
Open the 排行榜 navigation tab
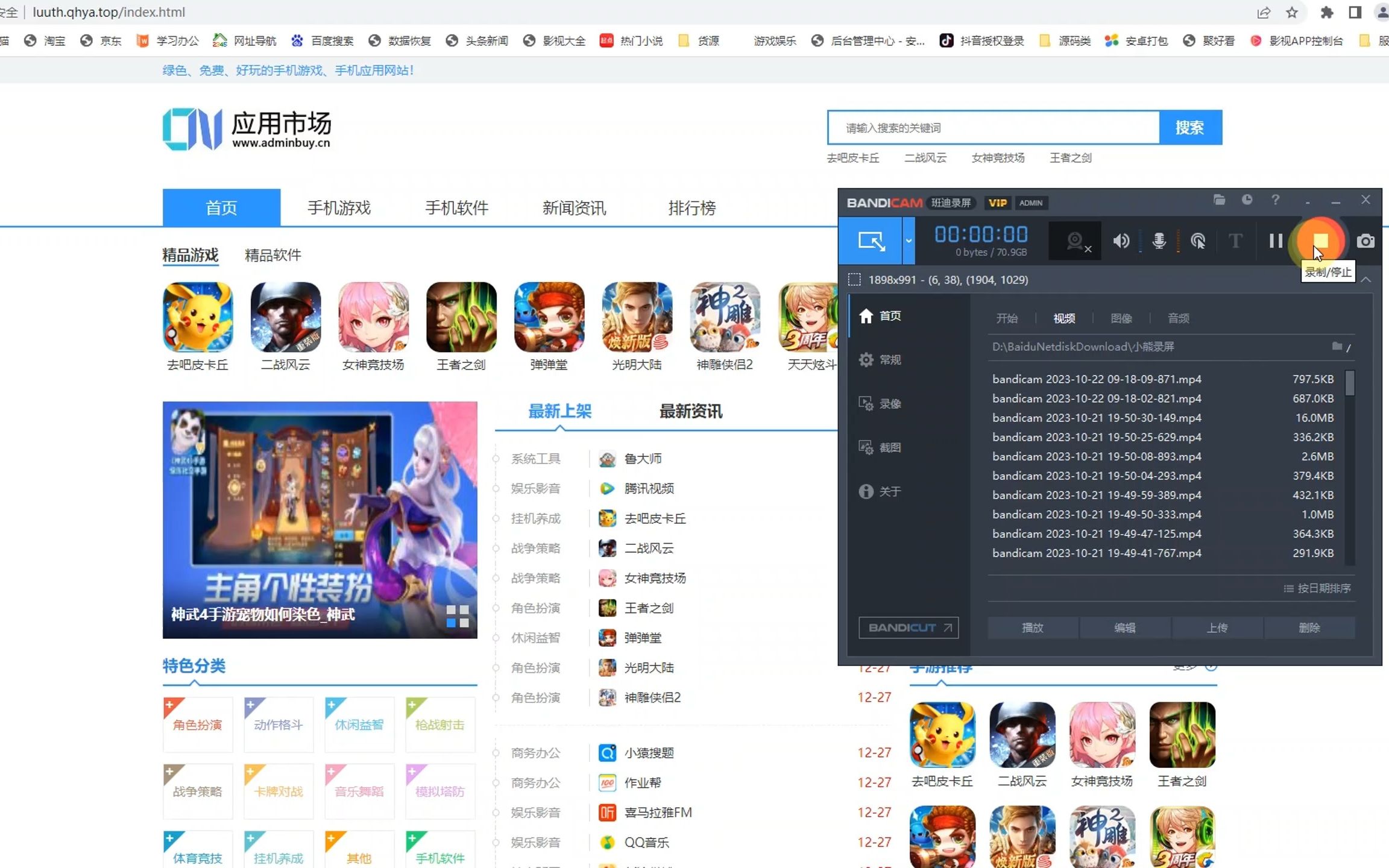[691, 208]
